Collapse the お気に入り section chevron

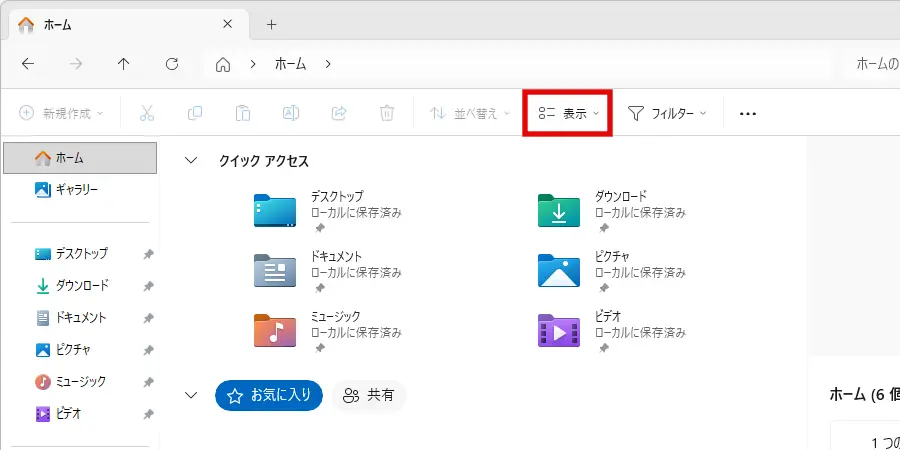[191, 395]
